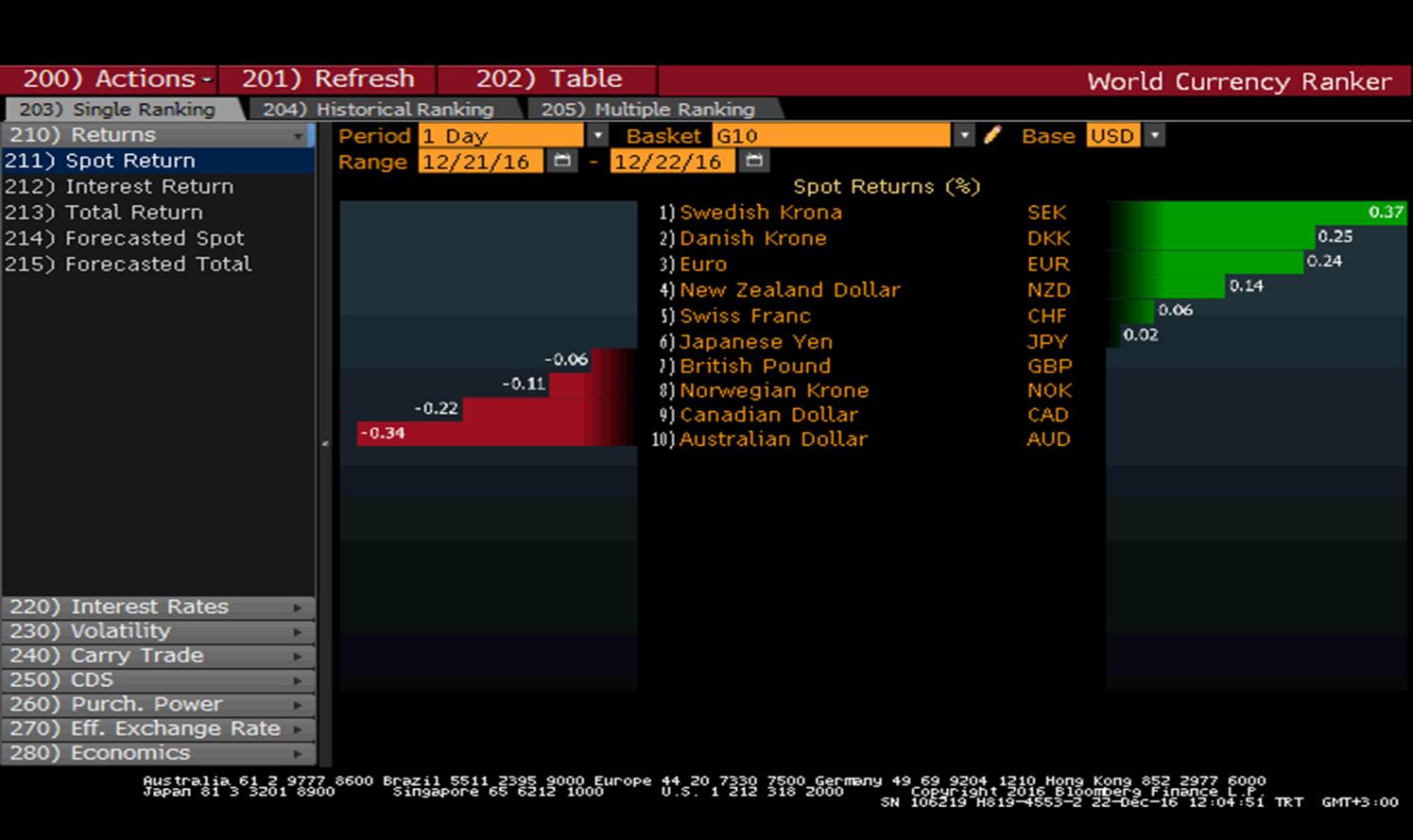This screenshot has height=840, width=1413.
Task: Click the green 0.25 return bar
Action: pyautogui.click(x=1212, y=237)
